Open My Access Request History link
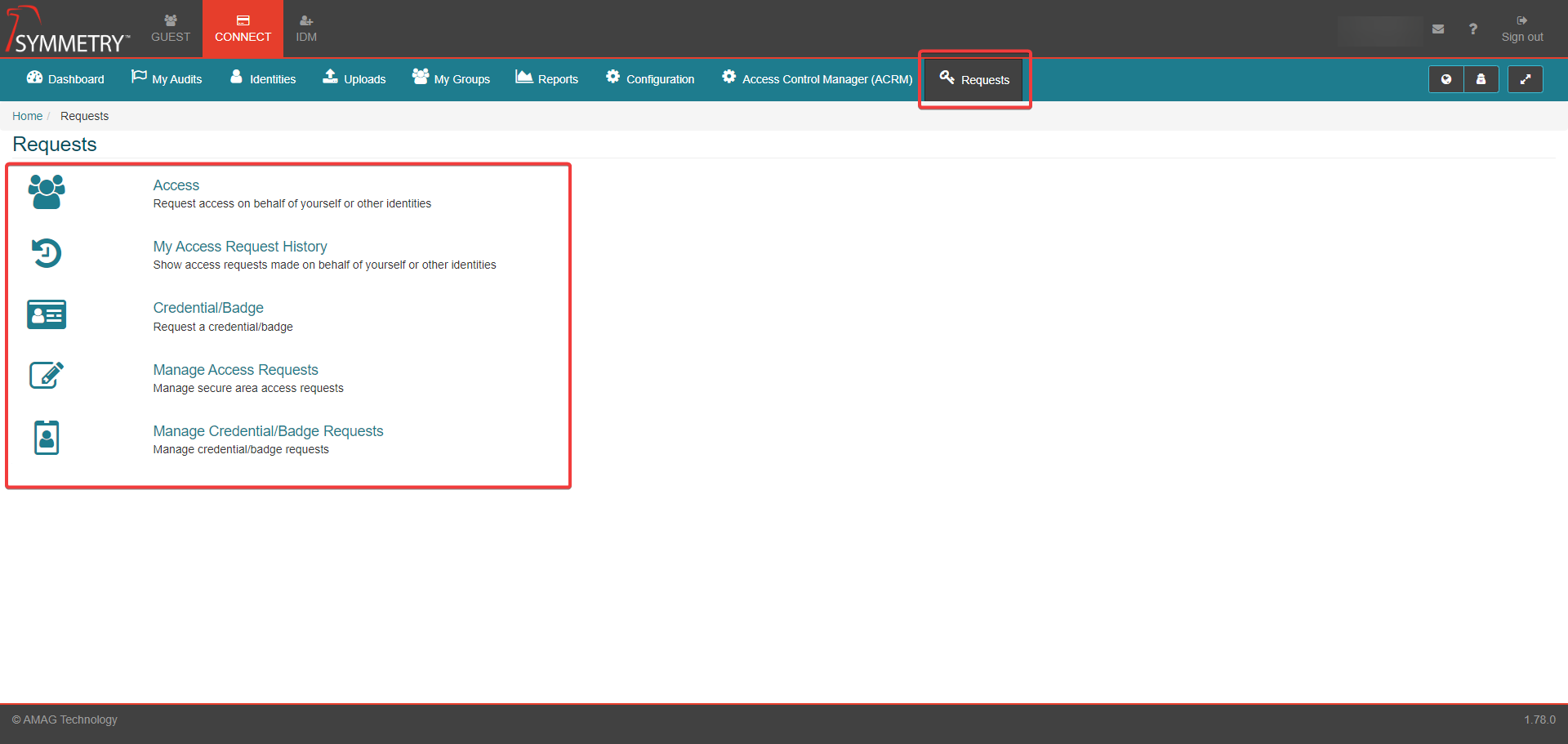 coord(240,247)
